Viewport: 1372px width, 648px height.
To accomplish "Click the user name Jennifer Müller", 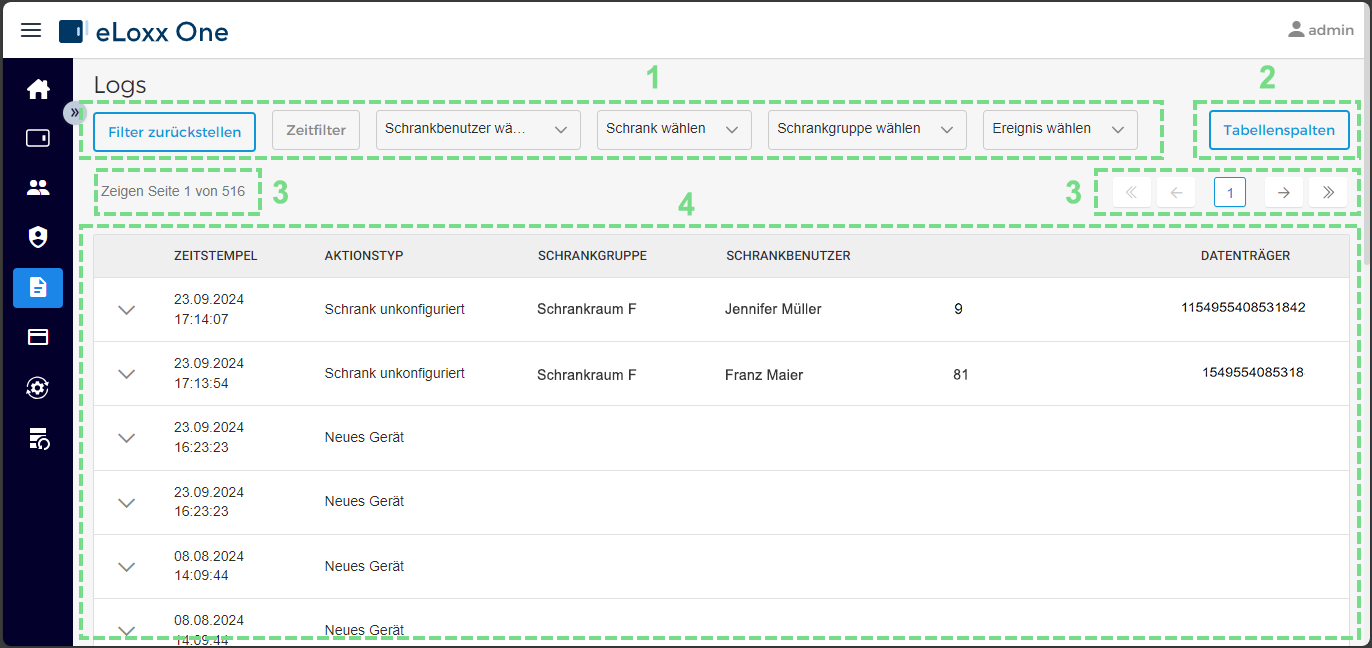I will (773, 310).
